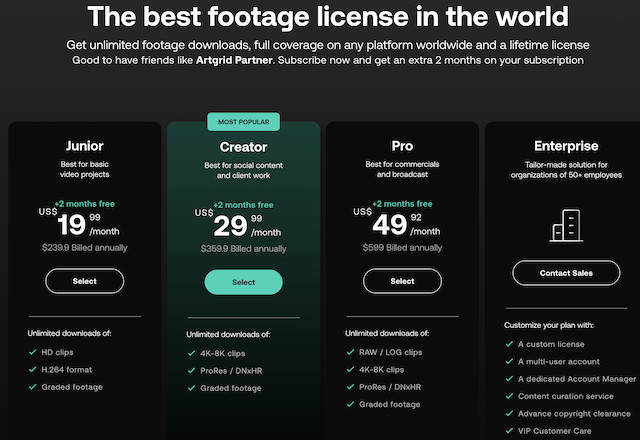Click 'VIP Customer Care' feature text
Viewport: 640px width, 440px height.
(554, 431)
